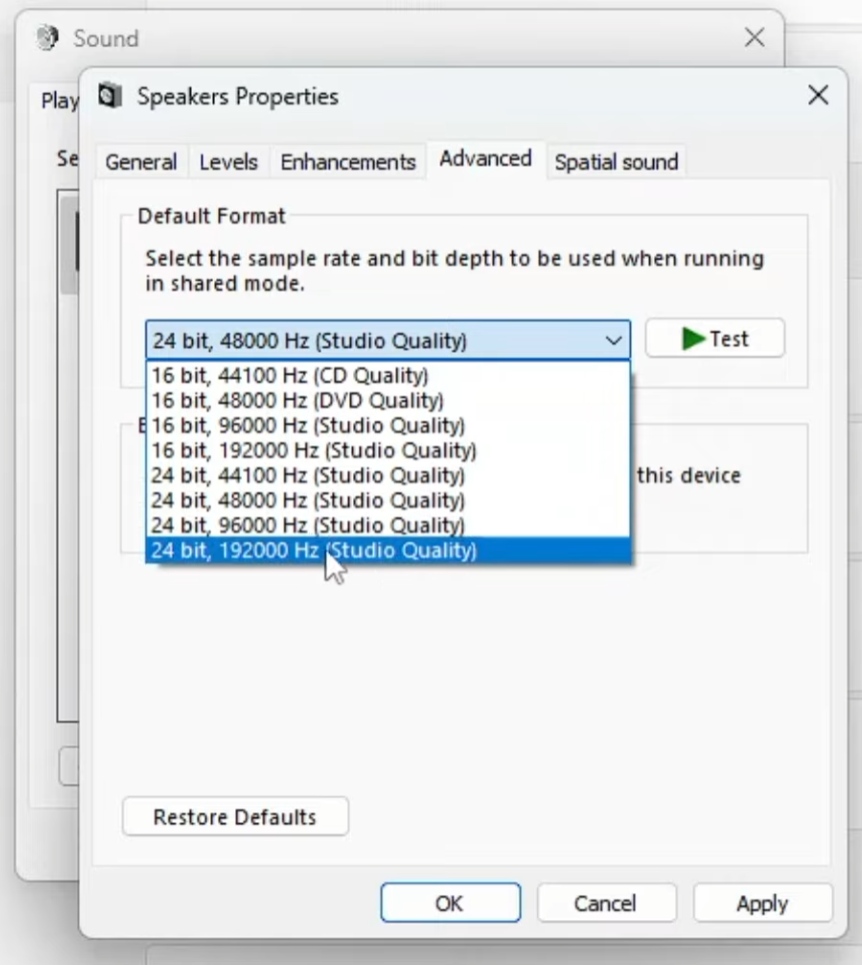Confirm settings with the OK button
Viewport: 862px width, 965px height.
pyautogui.click(x=450, y=903)
